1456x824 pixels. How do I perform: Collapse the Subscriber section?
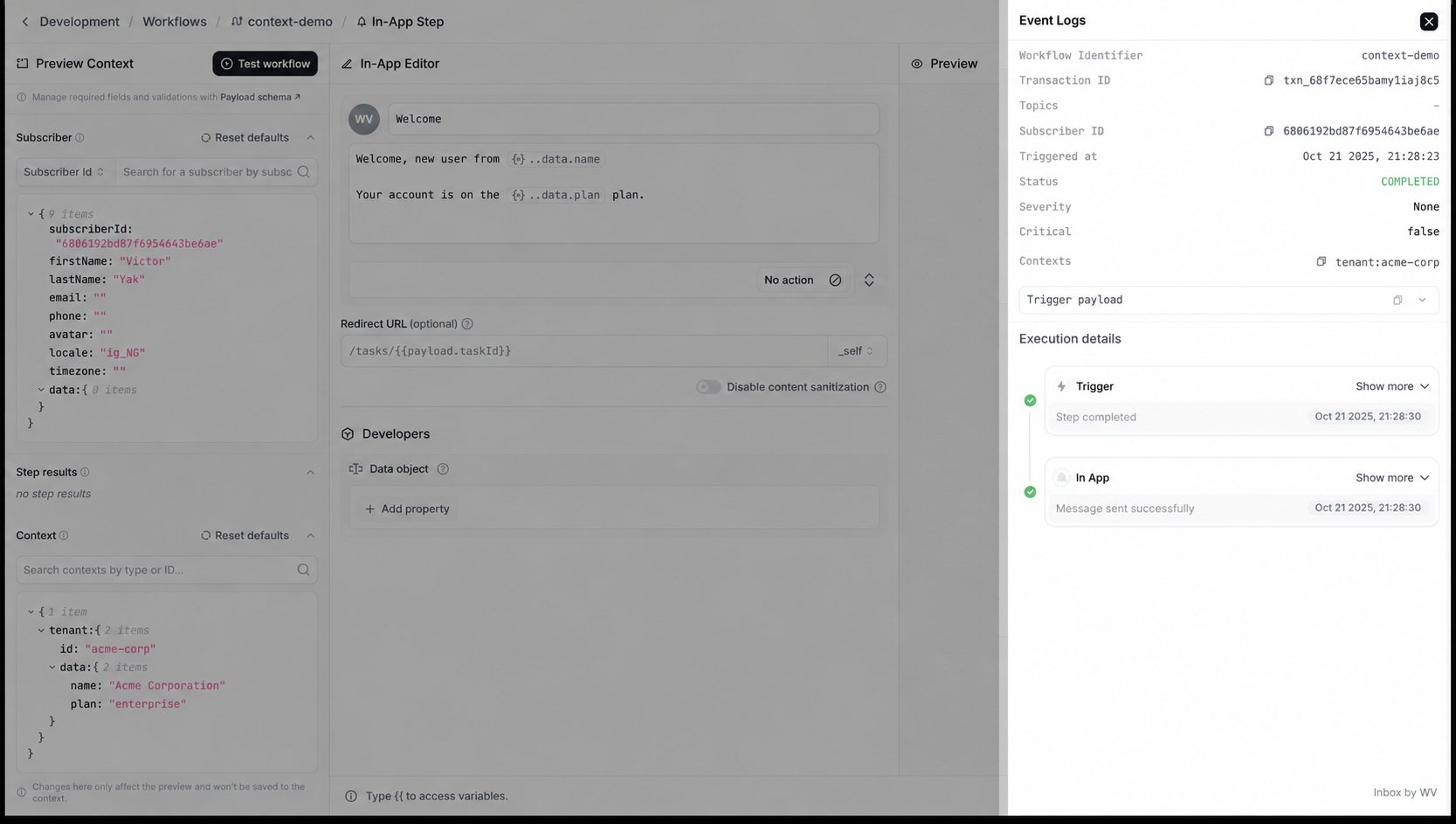[x=310, y=138]
